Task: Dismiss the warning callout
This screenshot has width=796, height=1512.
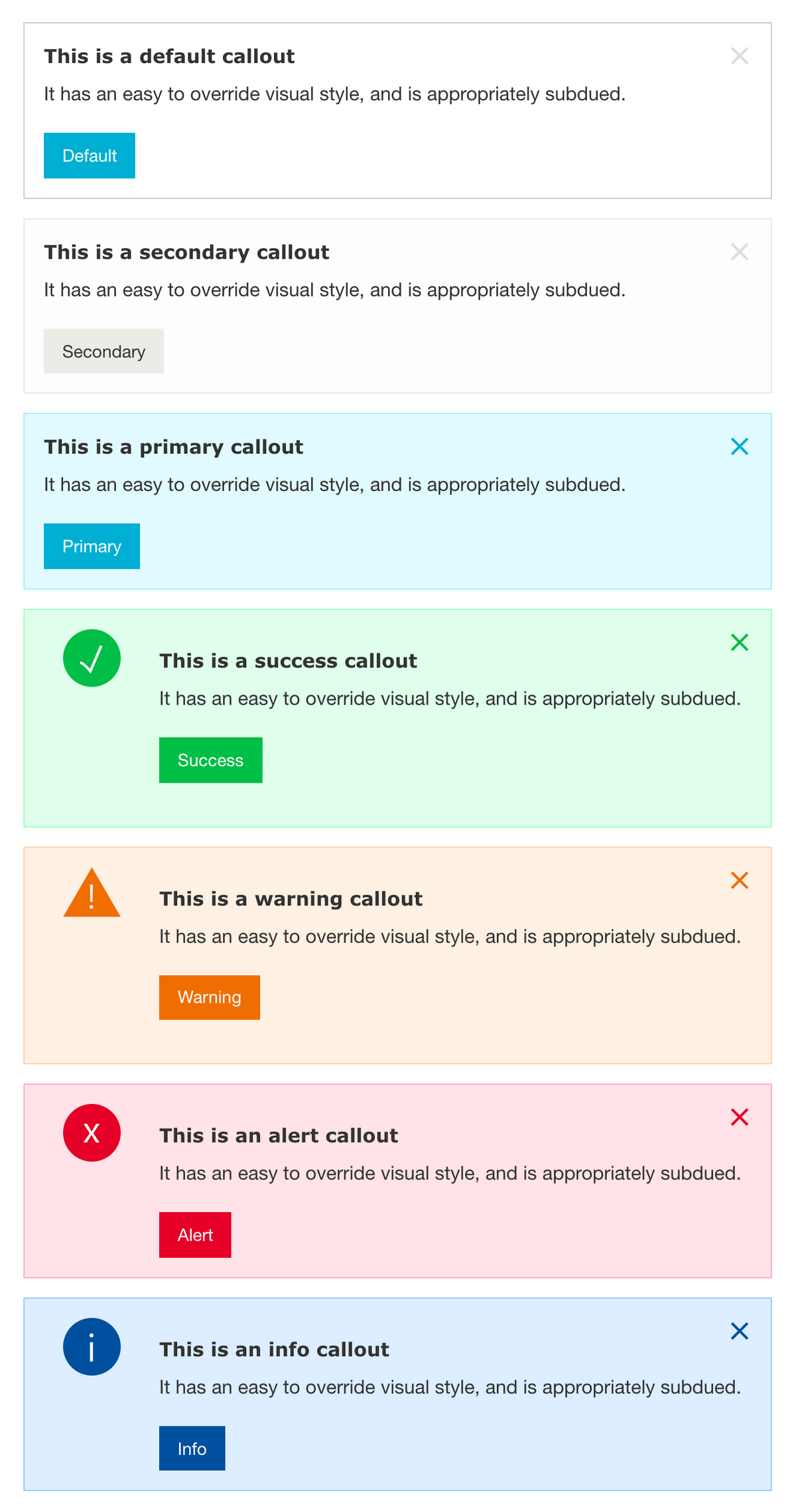Action: coord(739,880)
